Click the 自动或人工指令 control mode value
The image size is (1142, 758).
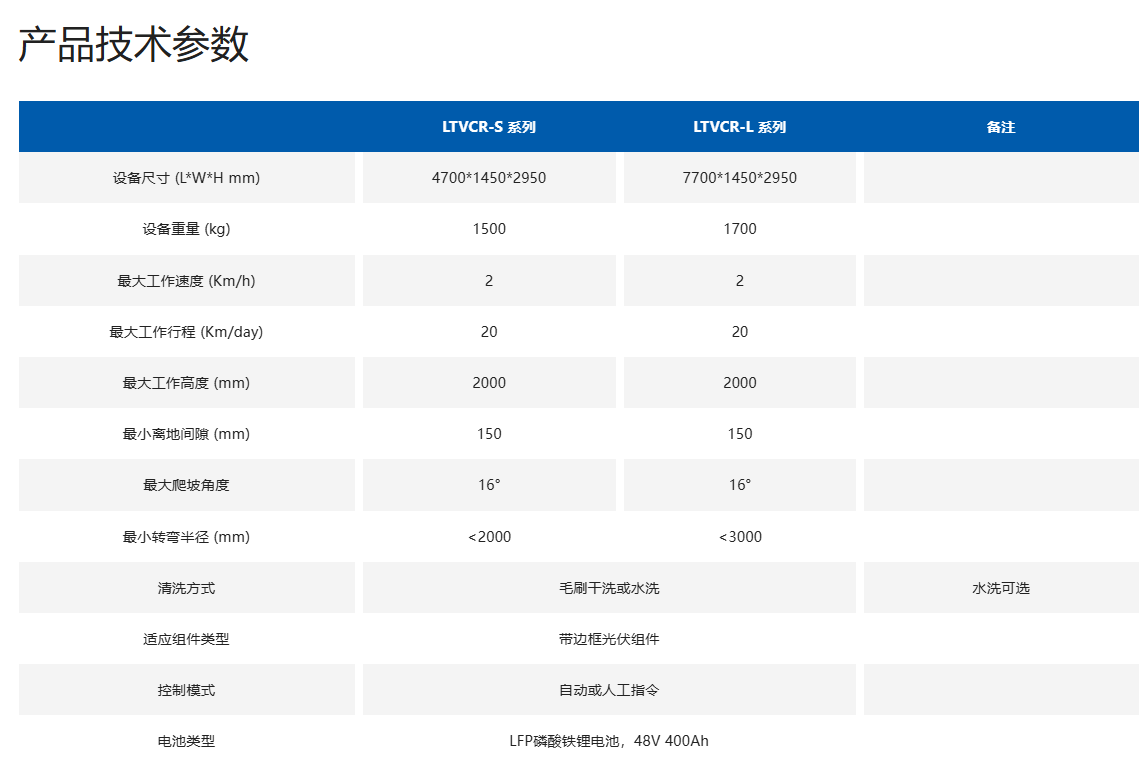click(609, 690)
